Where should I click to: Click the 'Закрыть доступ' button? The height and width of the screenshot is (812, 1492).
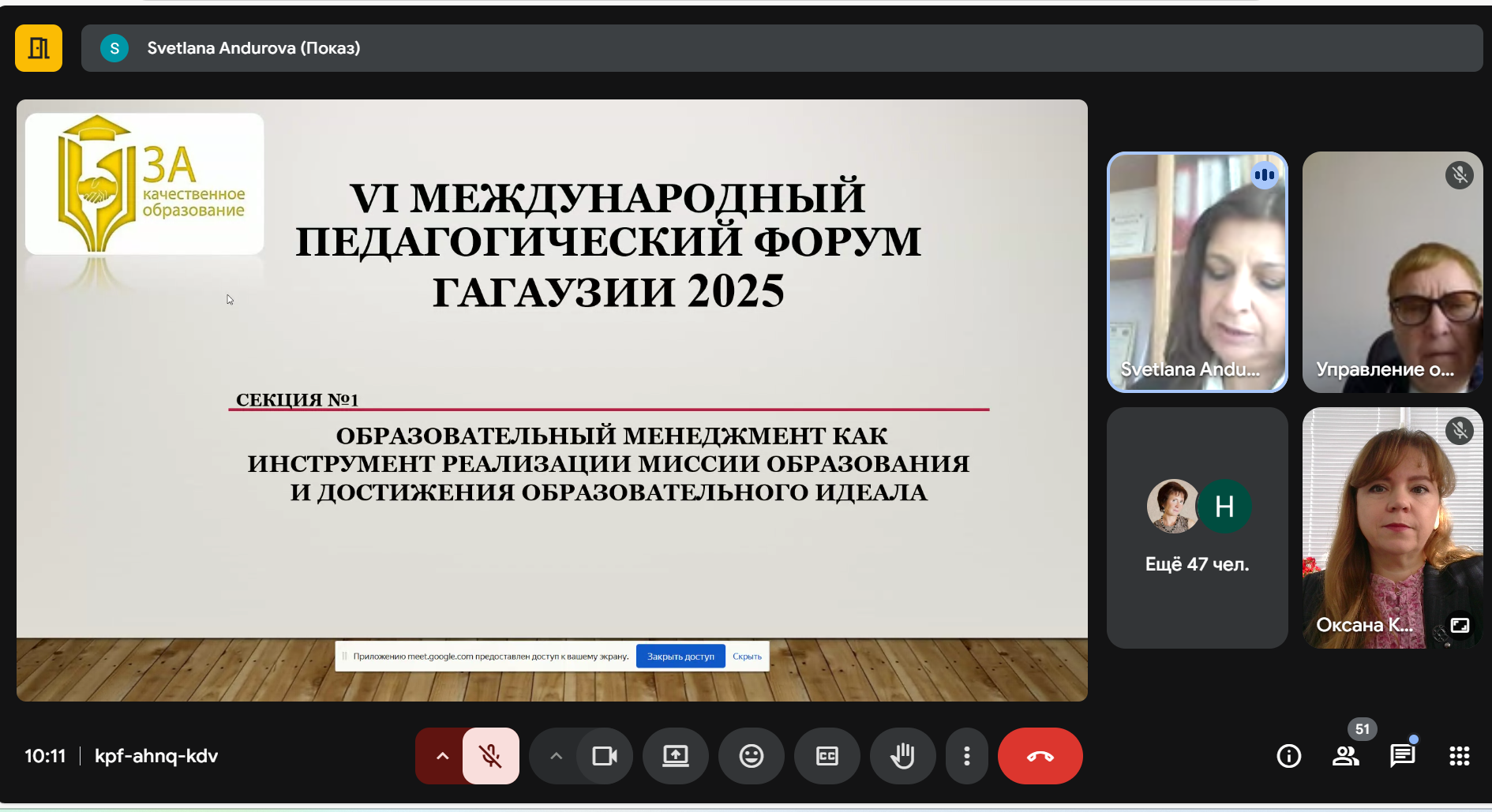pyautogui.click(x=680, y=656)
